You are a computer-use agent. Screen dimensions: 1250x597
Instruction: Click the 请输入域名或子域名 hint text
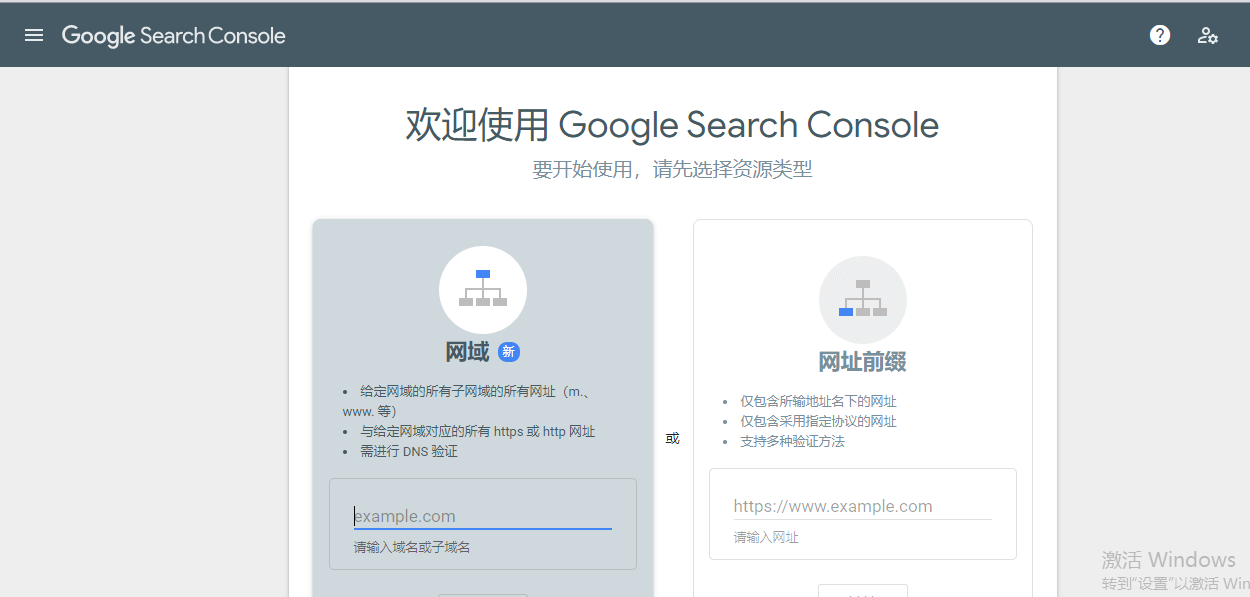point(412,547)
